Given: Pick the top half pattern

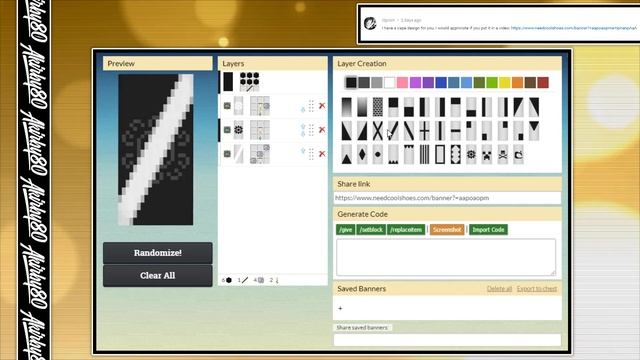Looking at the screenshot, I should tap(393, 107).
